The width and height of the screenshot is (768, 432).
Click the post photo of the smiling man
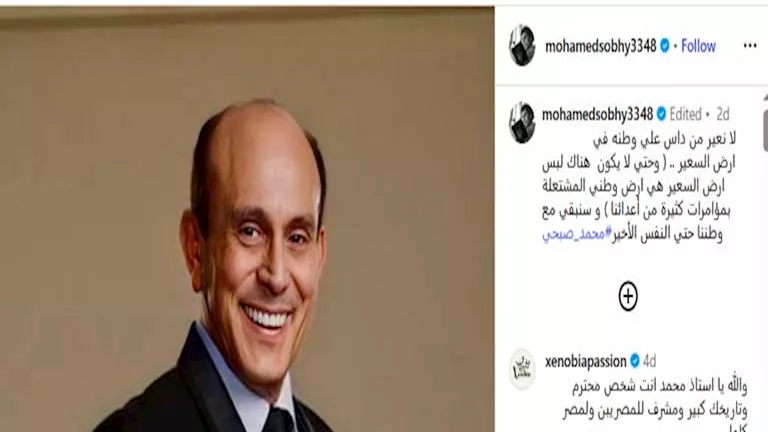coord(247,220)
